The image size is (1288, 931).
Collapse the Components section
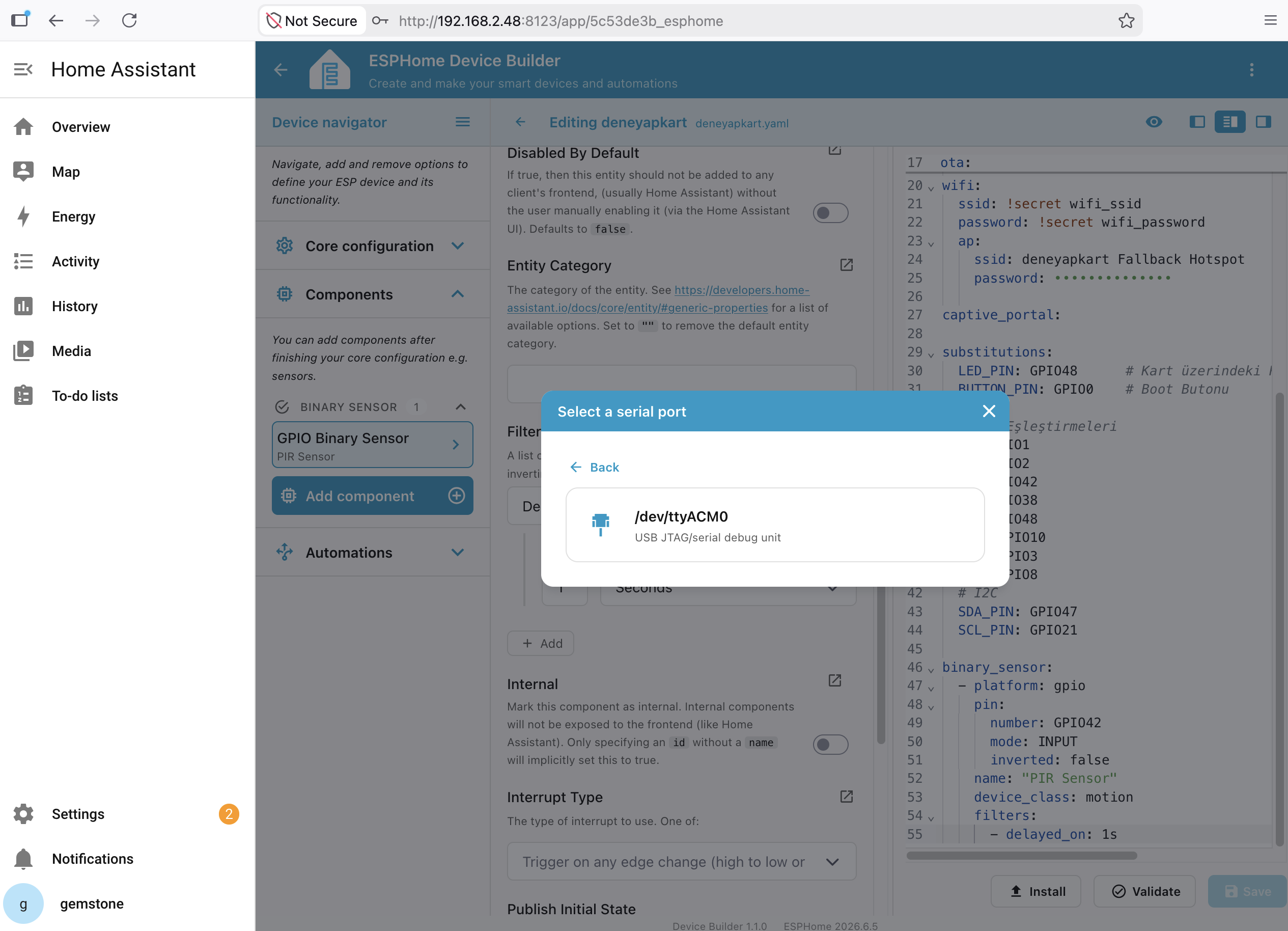click(373, 294)
